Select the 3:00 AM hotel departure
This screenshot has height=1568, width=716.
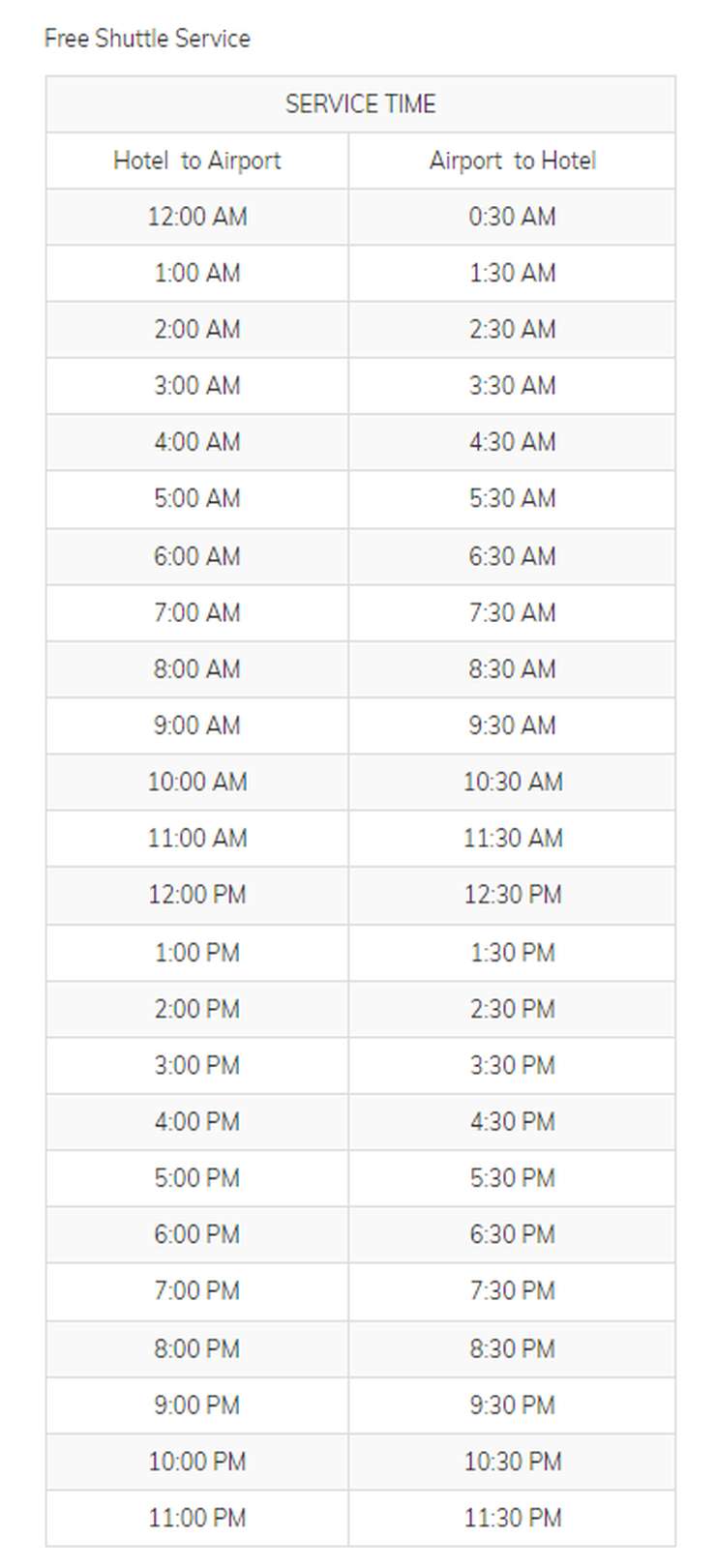(x=196, y=386)
